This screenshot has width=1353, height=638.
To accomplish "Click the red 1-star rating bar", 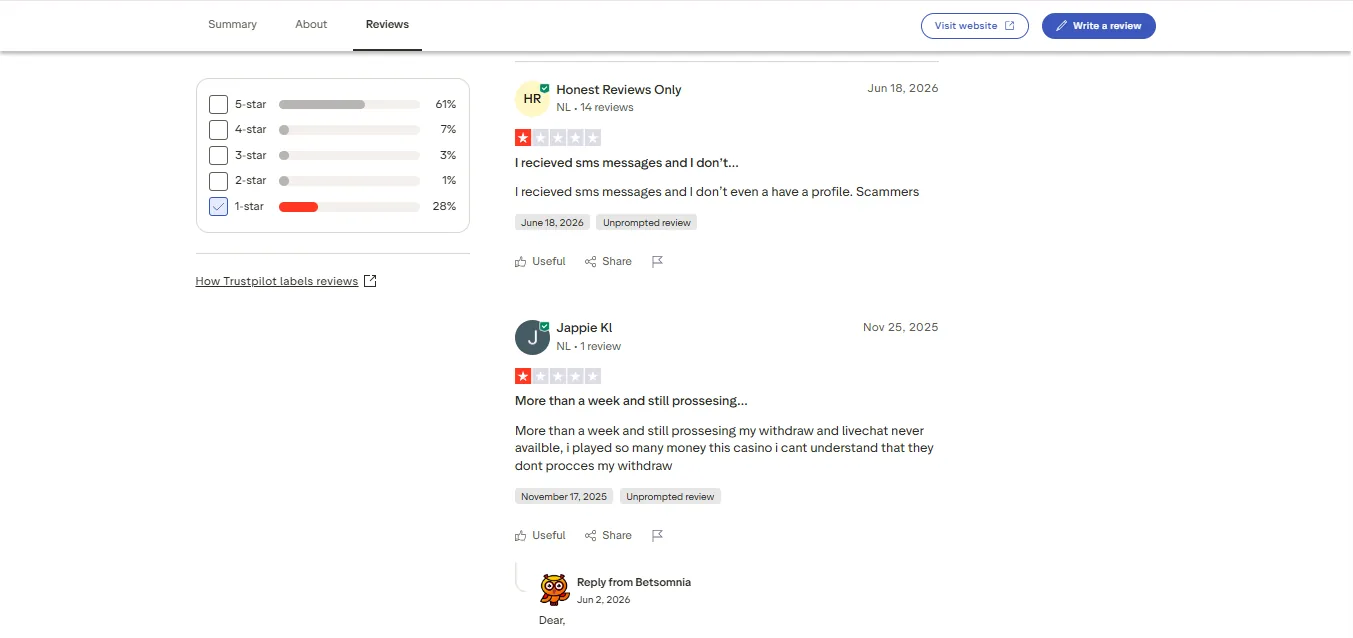I will [298, 207].
